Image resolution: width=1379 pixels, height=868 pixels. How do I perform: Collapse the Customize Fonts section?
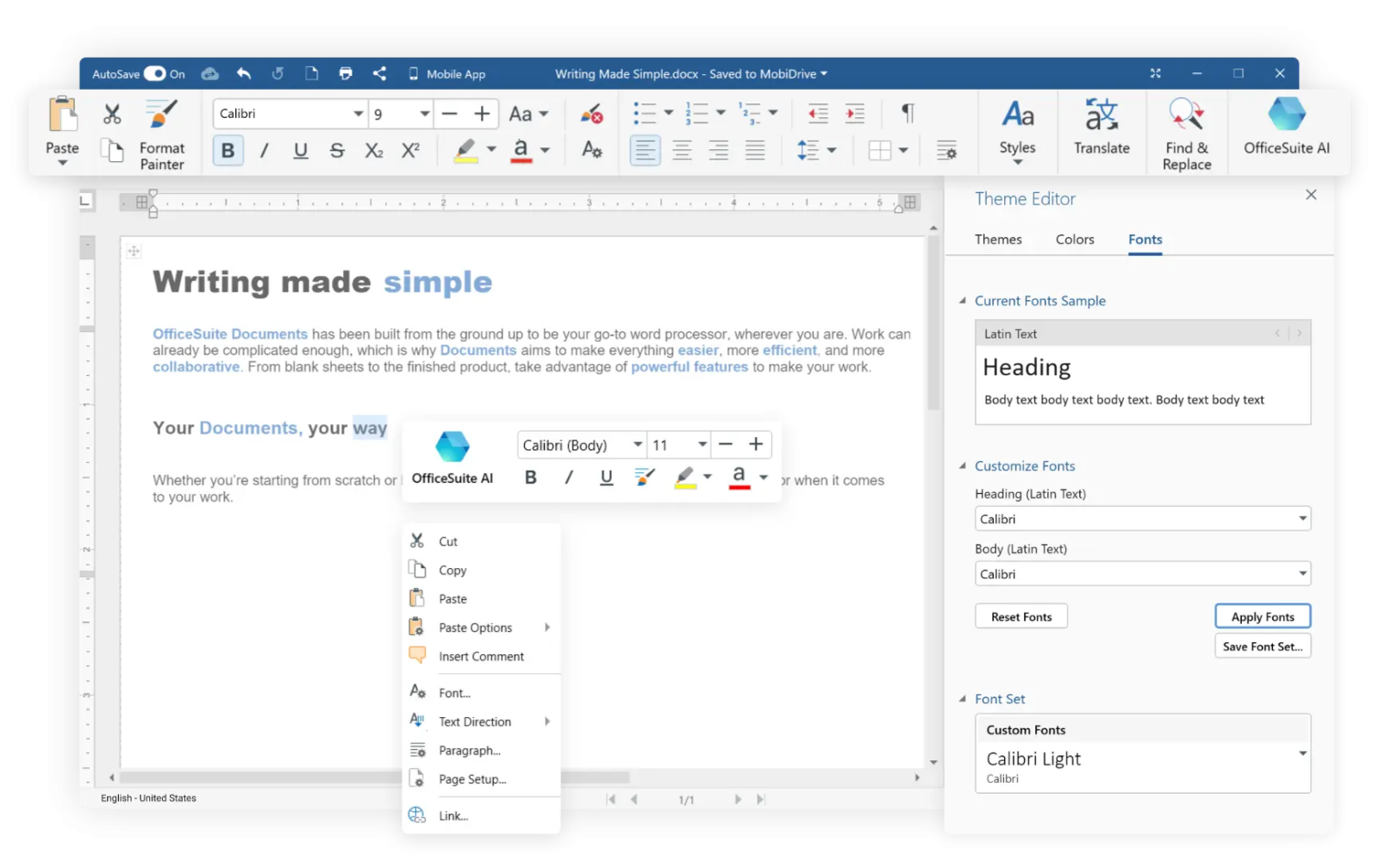tap(963, 466)
